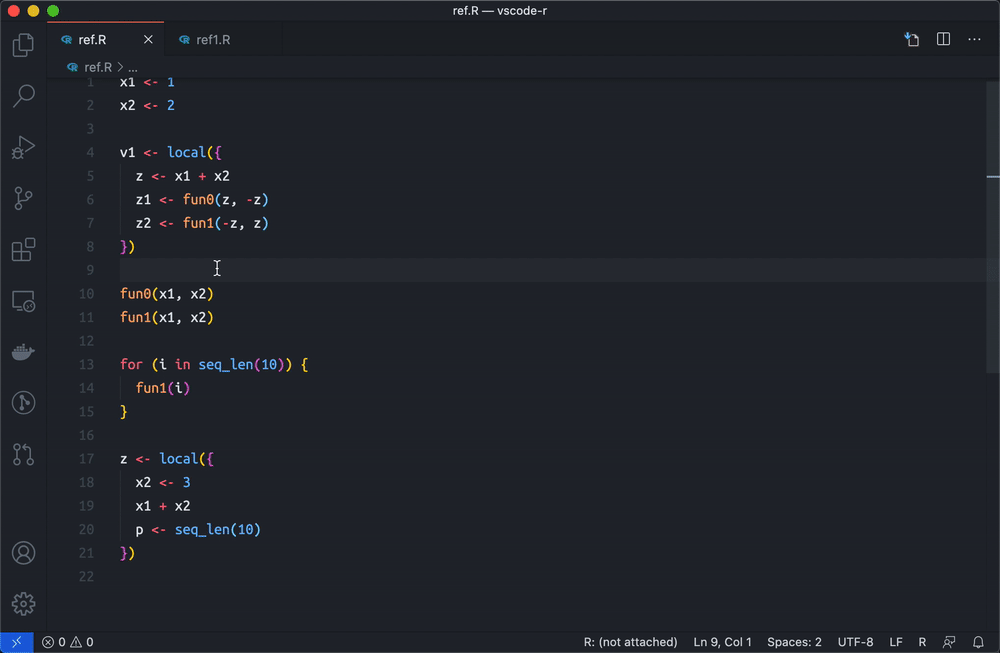
Task: Open GitHub Pull Requests view
Action: pos(23,454)
